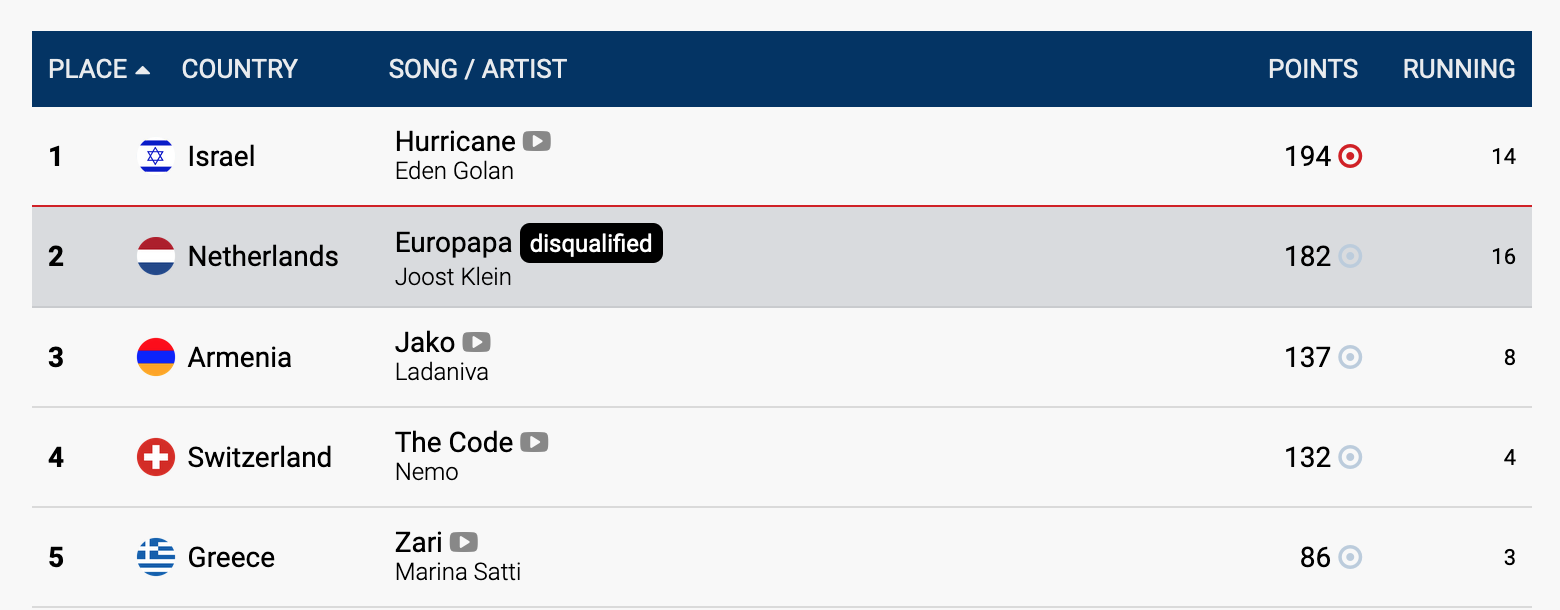Play The Code video icon
This screenshot has height=610, width=1560.
click(x=535, y=442)
